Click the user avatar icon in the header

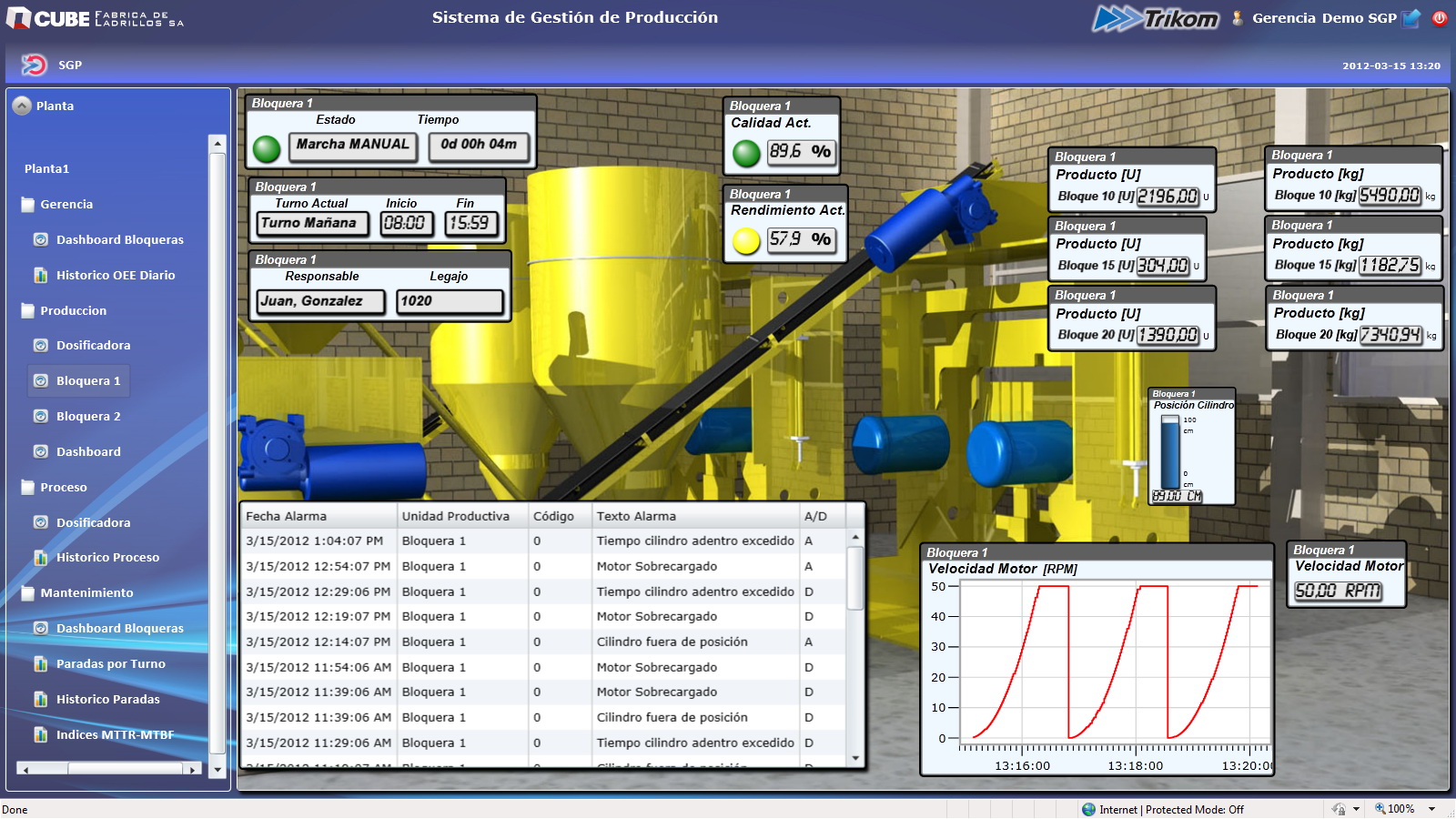coord(1238,17)
